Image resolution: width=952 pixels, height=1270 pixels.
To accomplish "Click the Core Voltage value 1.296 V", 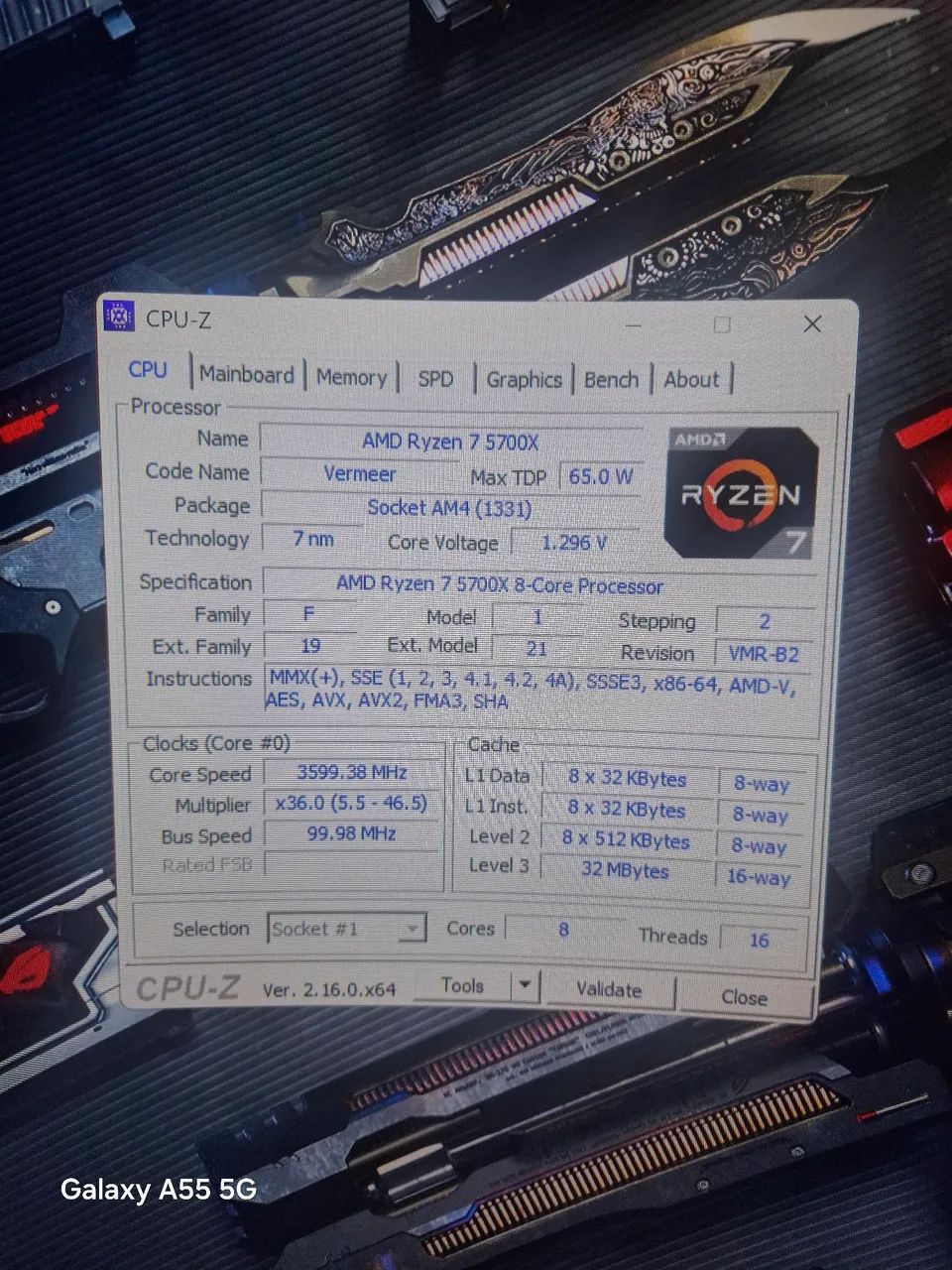I will [575, 543].
